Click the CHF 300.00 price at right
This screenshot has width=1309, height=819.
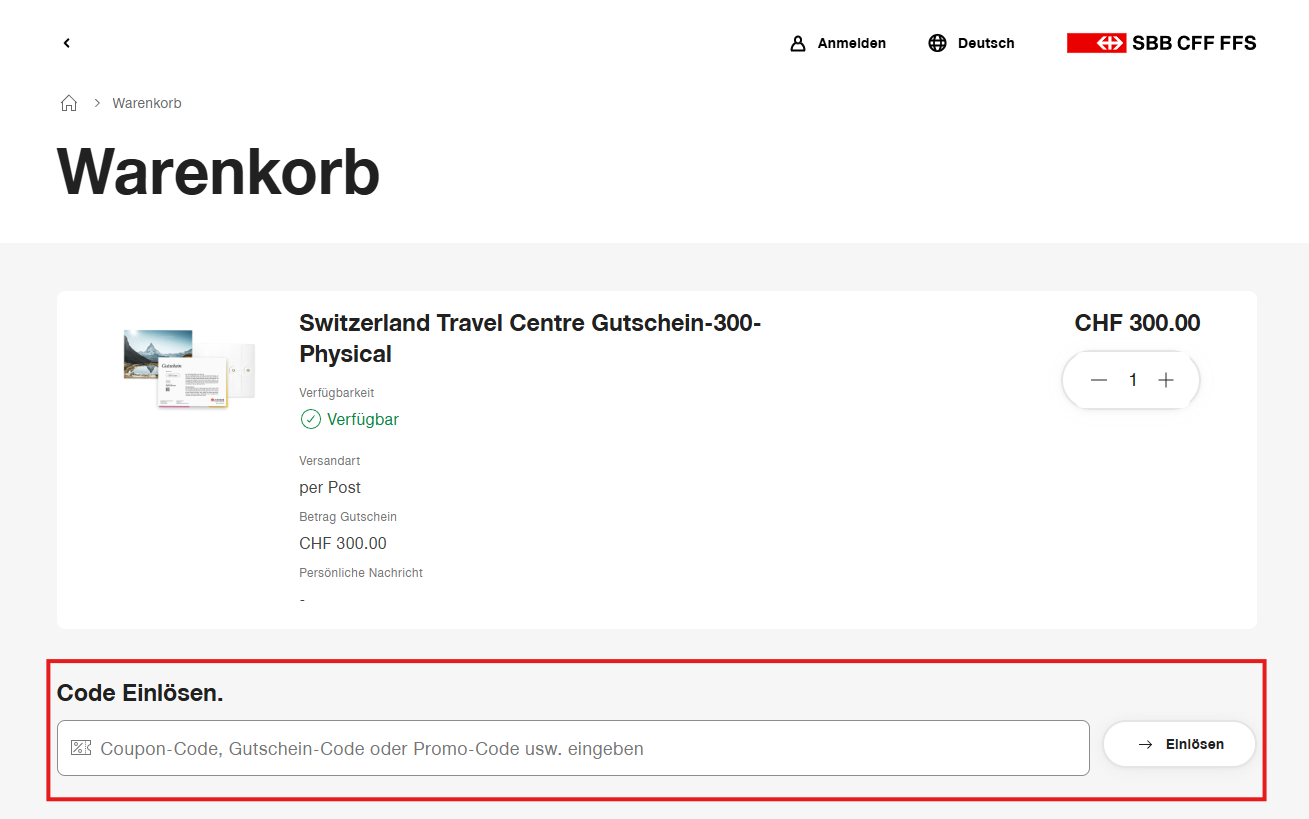point(1137,323)
